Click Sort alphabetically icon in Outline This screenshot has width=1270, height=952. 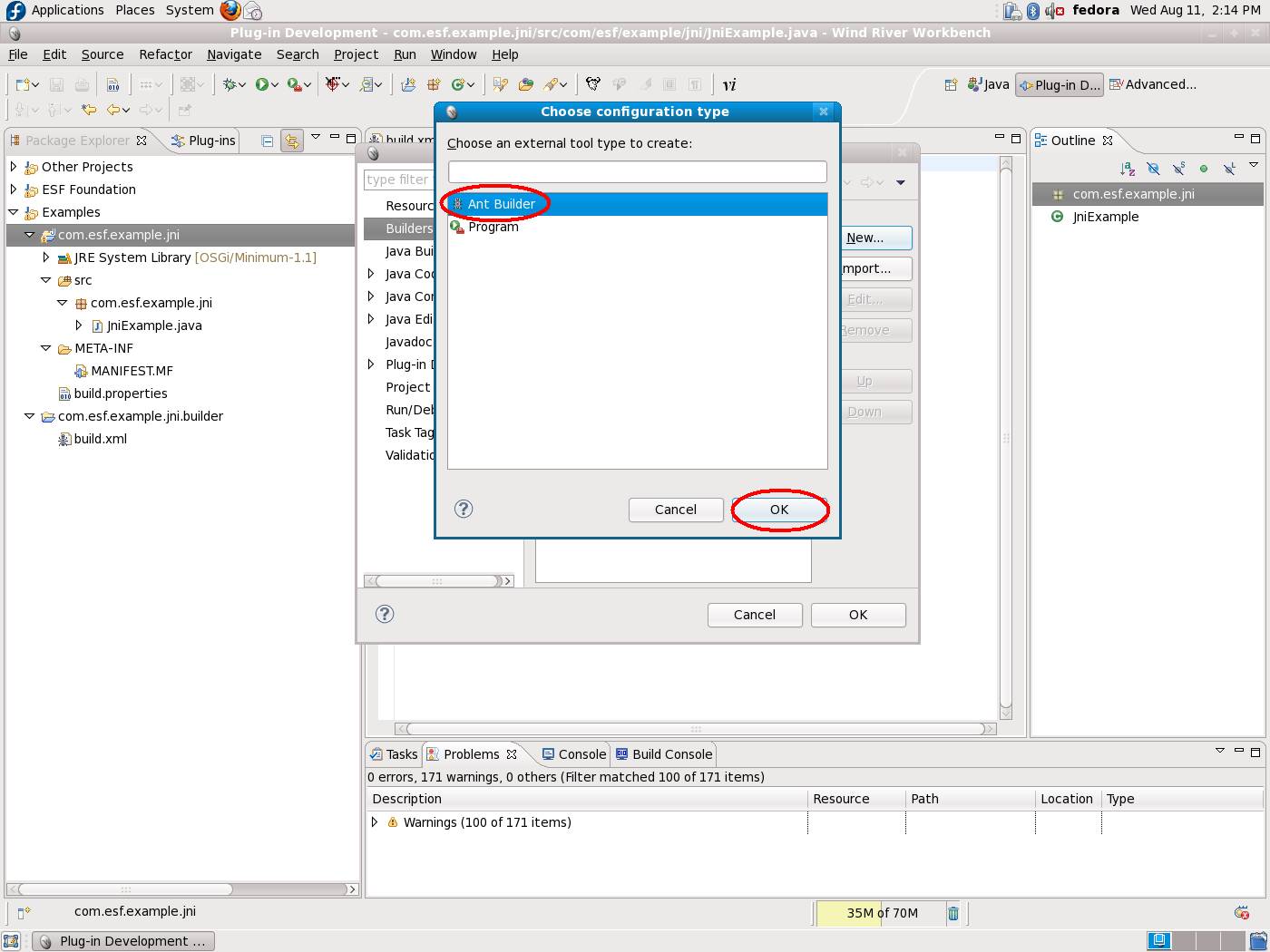coord(1128,169)
